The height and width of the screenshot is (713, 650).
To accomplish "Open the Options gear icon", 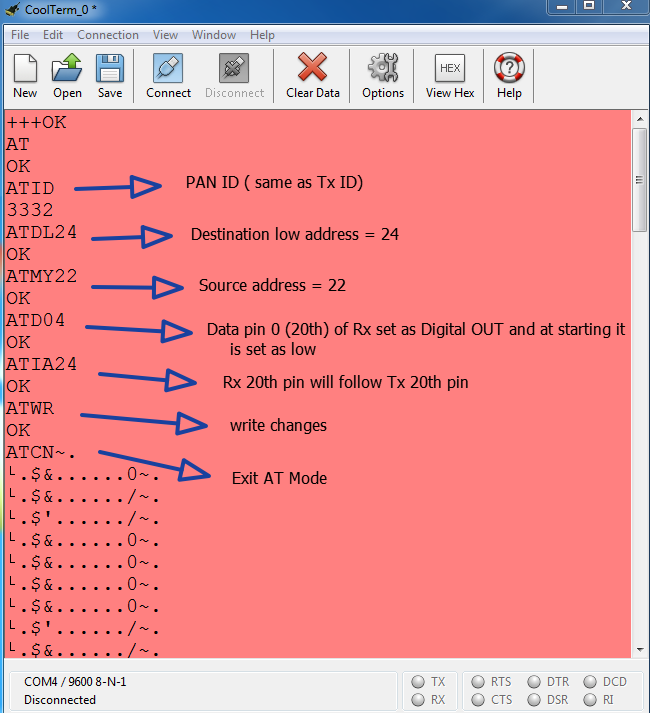I will click(383, 70).
